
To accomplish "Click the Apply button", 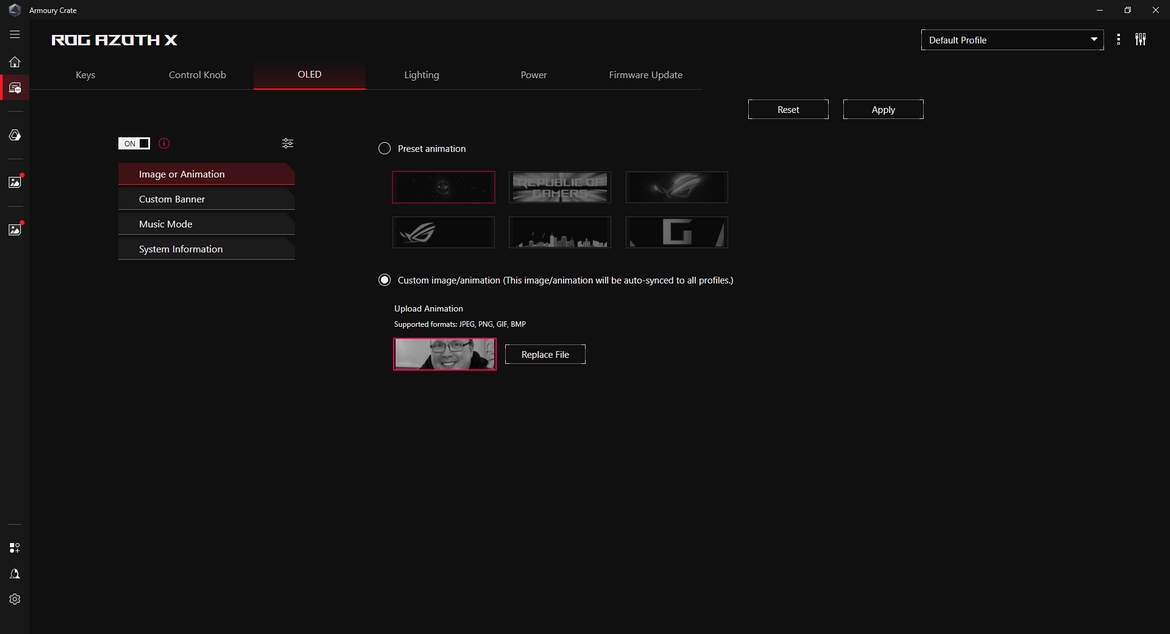I will 883,109.
